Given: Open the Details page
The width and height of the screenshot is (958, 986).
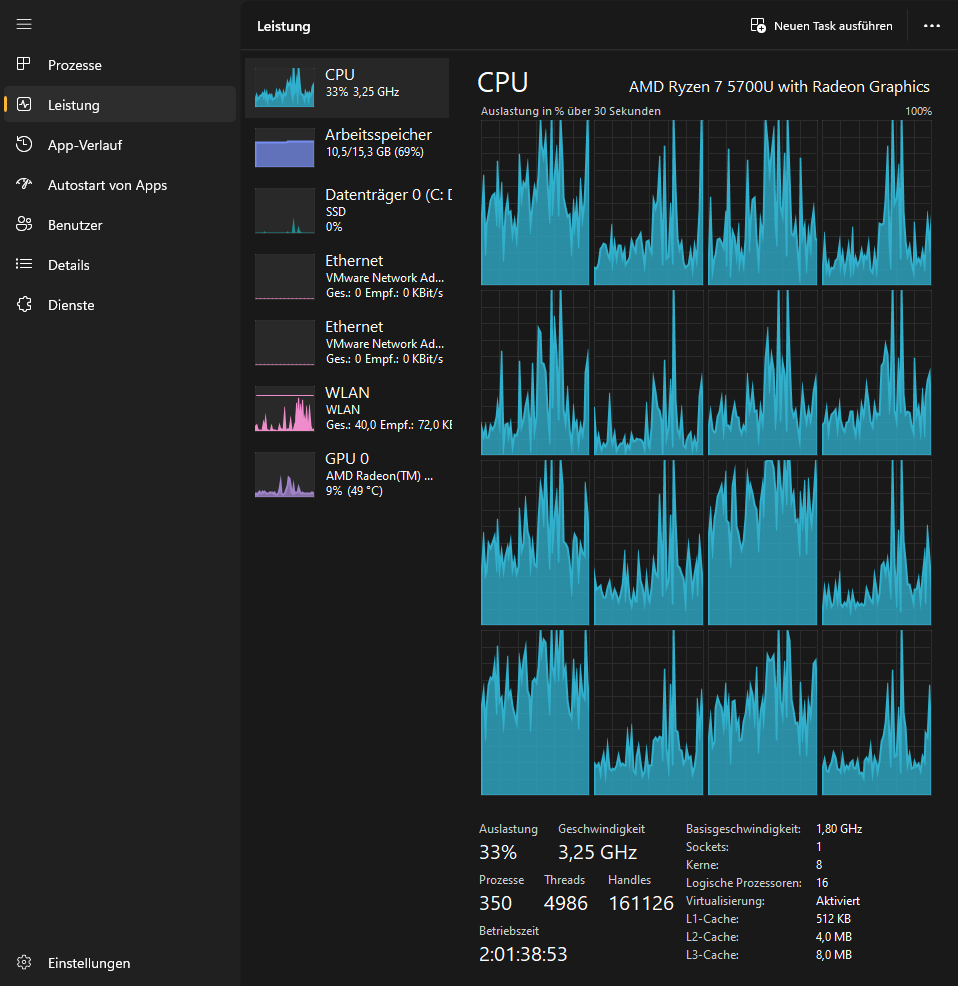Looking at the screenshot, I should point(120,265).
